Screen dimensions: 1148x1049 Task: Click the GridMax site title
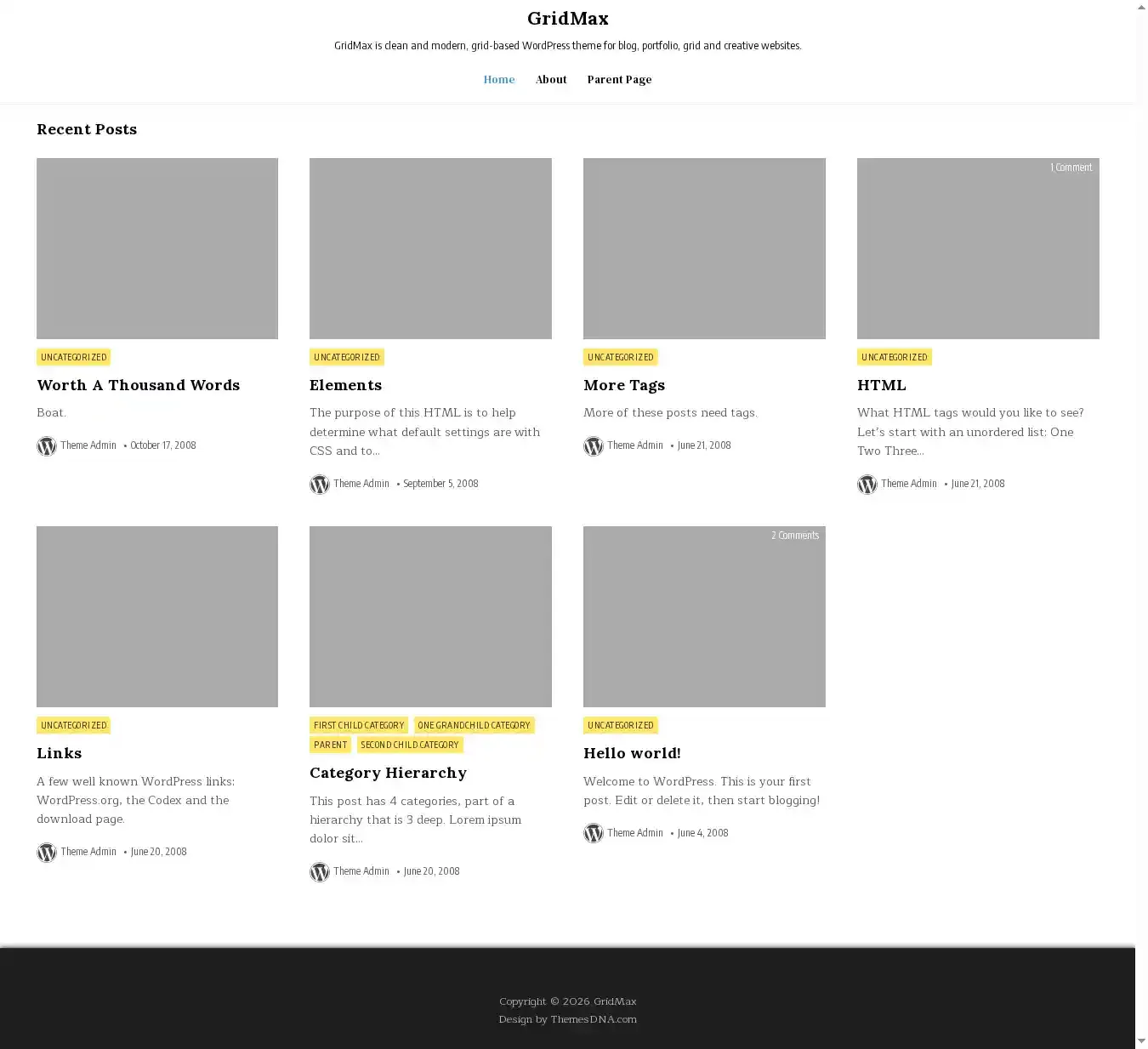568,18
